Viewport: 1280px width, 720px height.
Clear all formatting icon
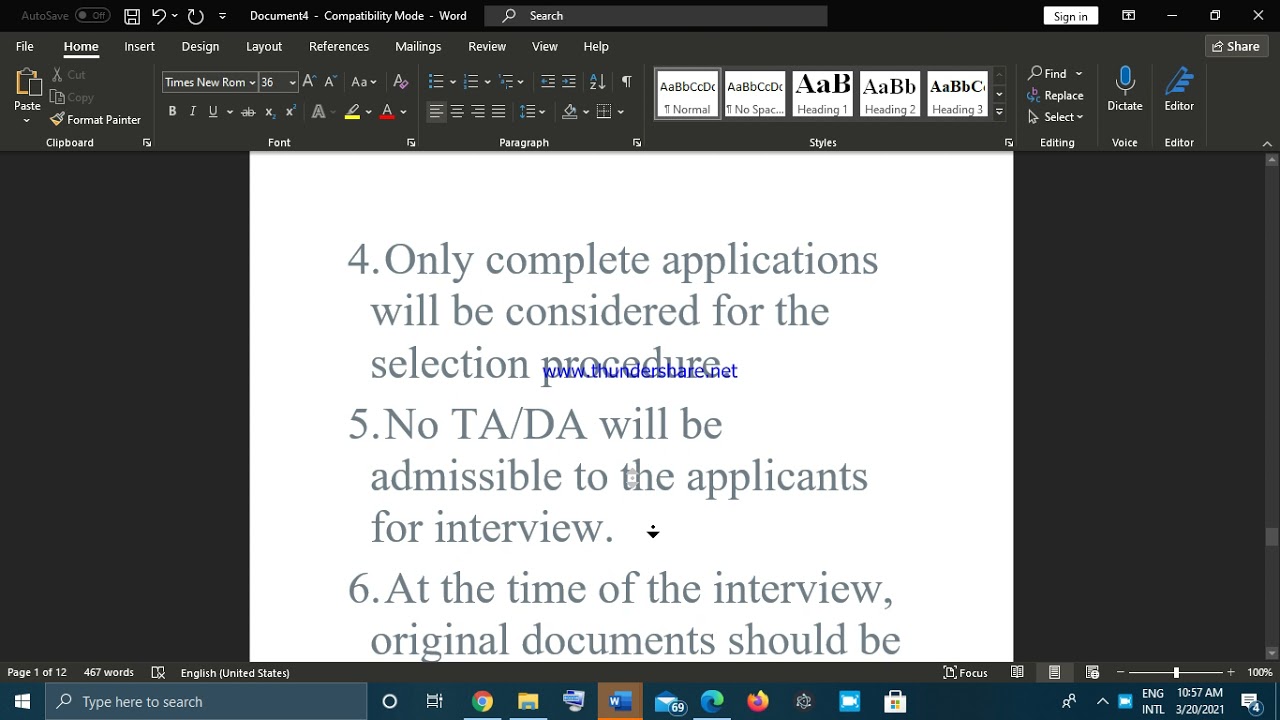pyautogui.click(x=401, y=82)
